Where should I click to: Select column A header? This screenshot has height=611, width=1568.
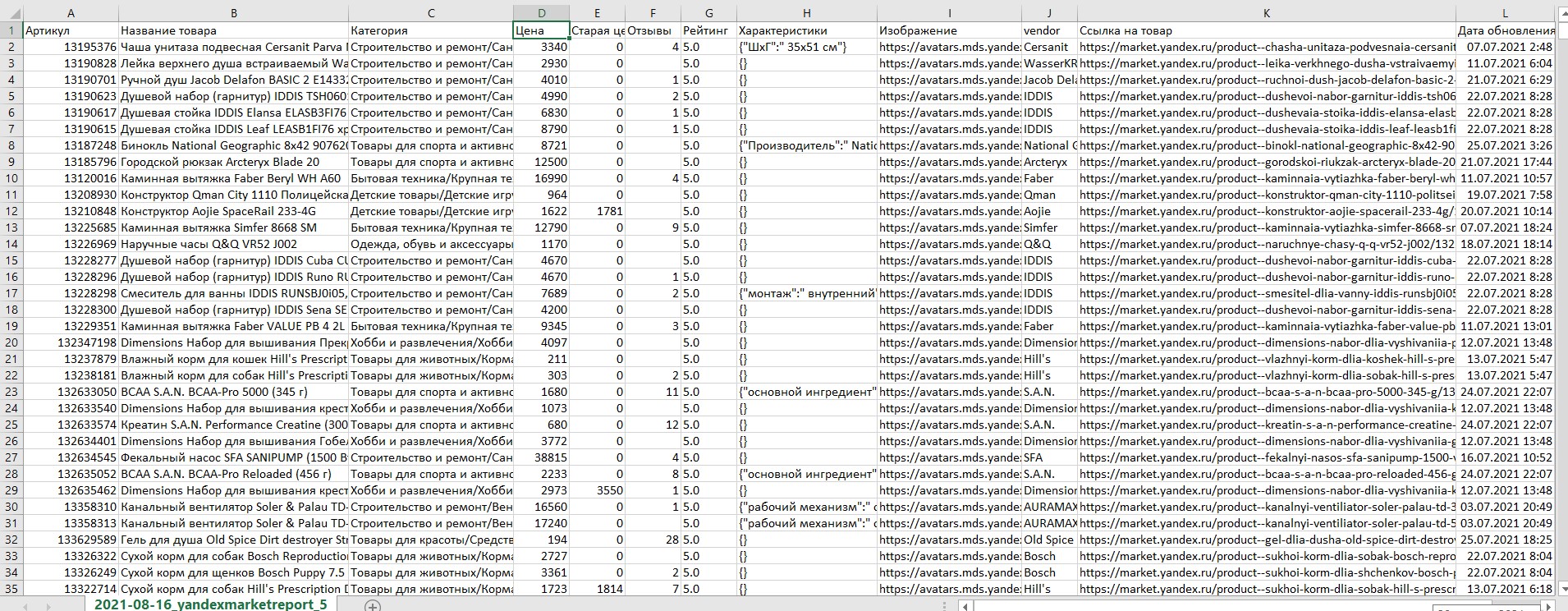click(x=71, y=13)
